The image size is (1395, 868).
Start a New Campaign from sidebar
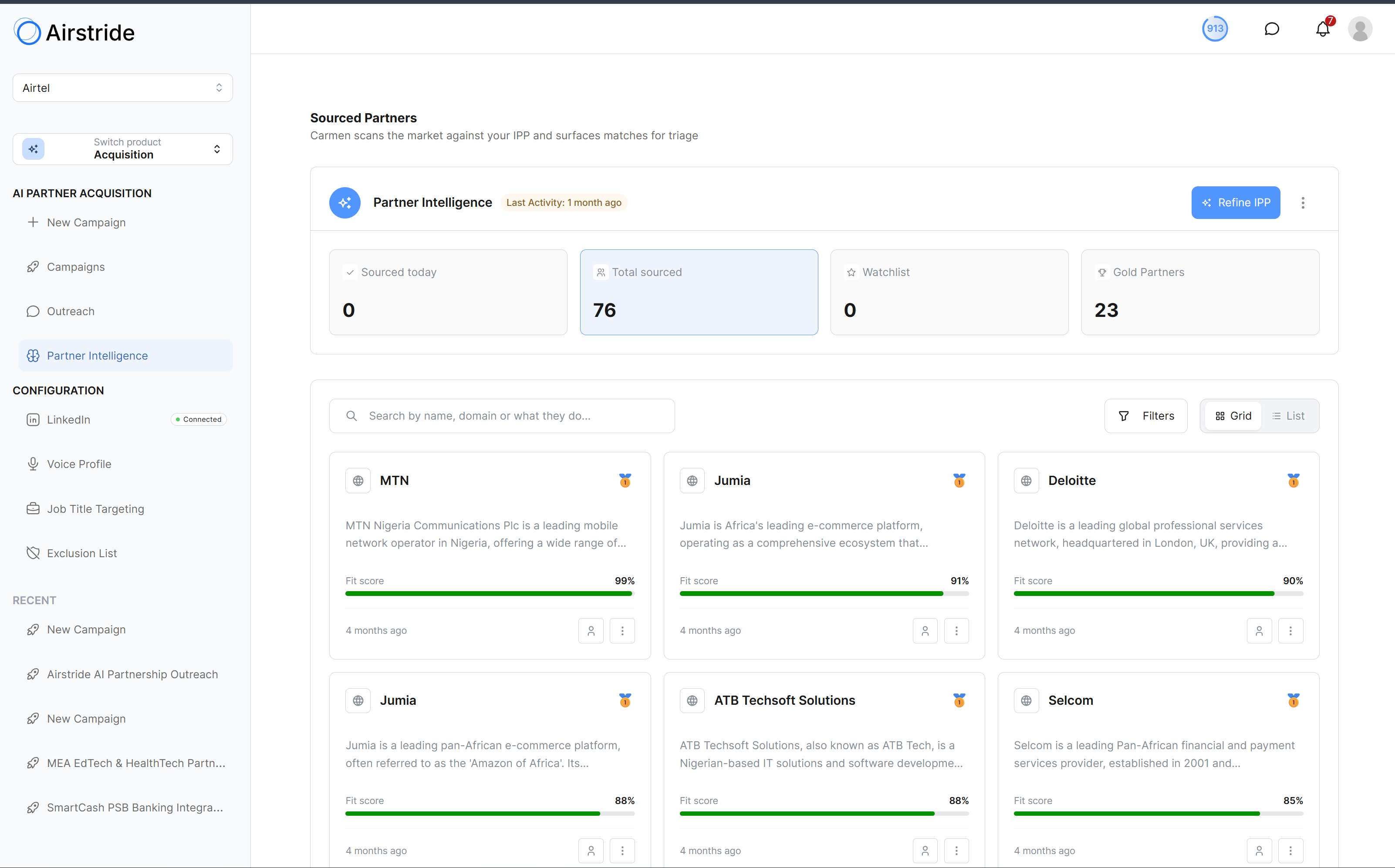pyautogui.click(x=125, y=222)
